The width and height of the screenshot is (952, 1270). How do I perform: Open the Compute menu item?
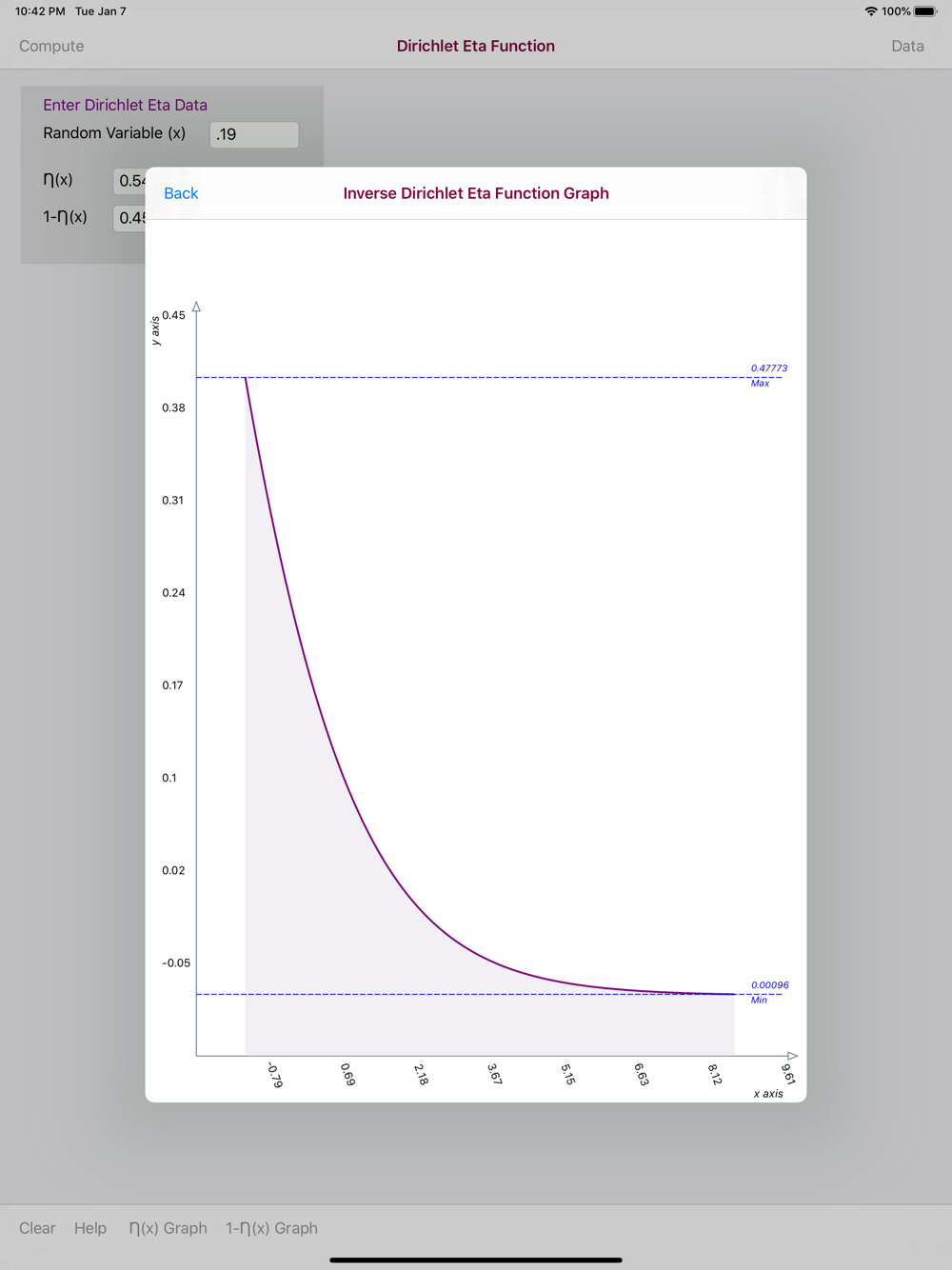click(51, 46)
